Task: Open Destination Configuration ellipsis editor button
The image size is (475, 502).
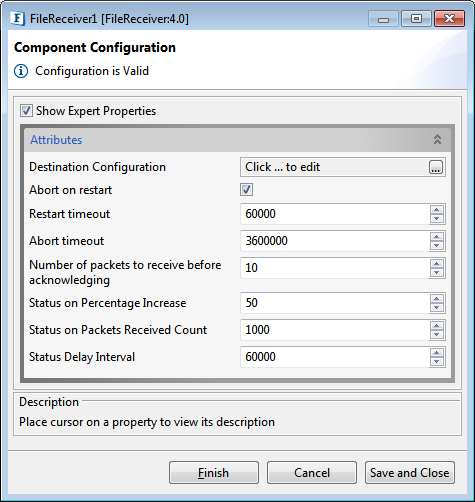Action: pyautogui.click(x=436, y=167)
